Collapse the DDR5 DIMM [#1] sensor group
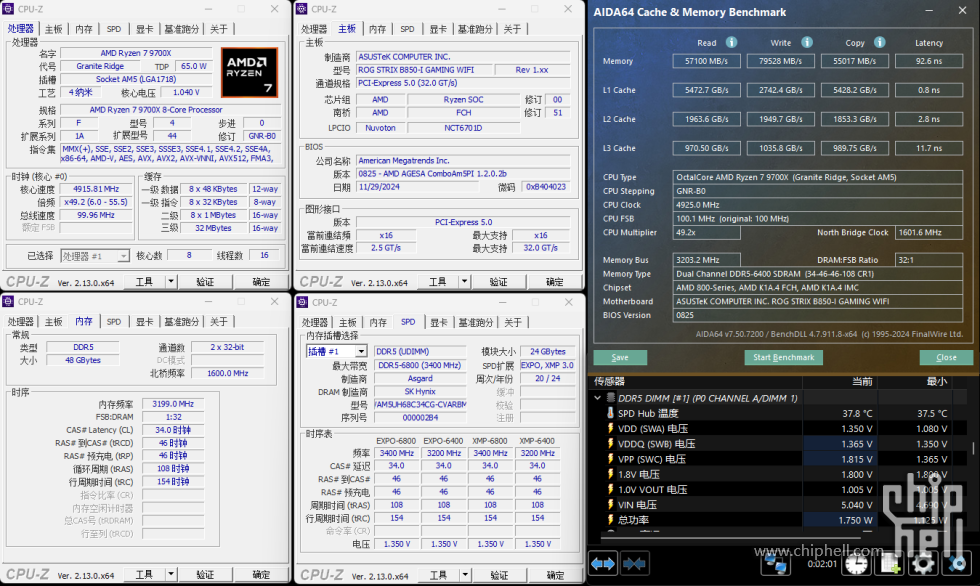Screen dimensions: 980x586 tap(598, 398)
